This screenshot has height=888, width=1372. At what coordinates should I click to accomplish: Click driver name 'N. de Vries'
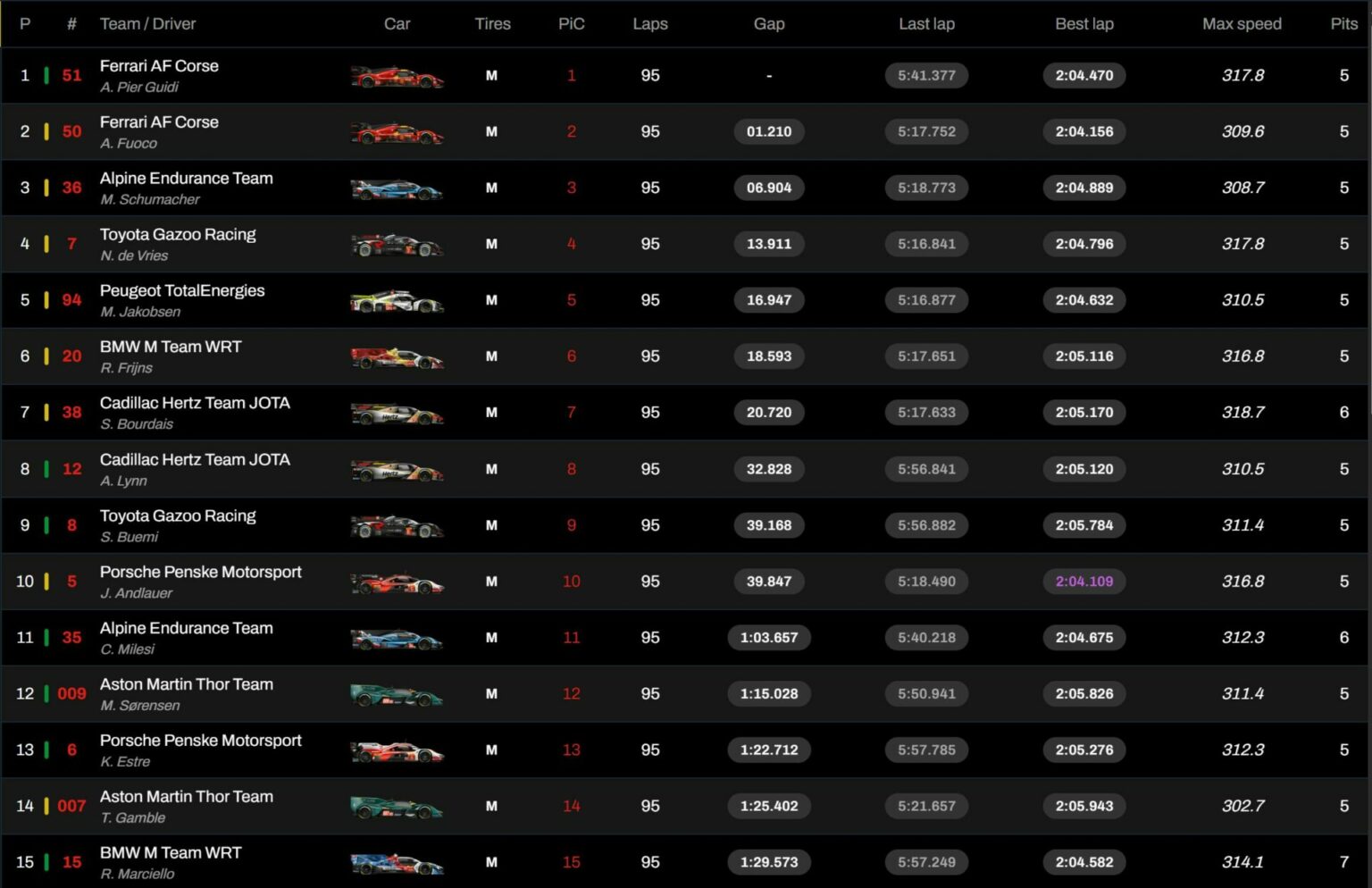(134, 256)
